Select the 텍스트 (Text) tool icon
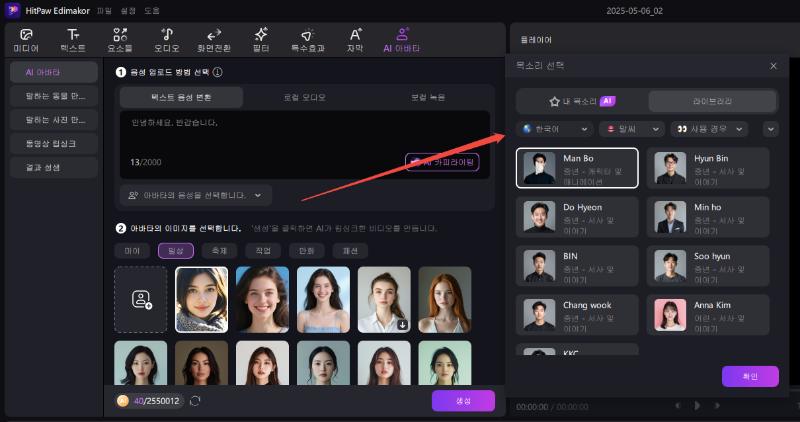The height and width of the screenshot is (422, 800). click(73, 39)
